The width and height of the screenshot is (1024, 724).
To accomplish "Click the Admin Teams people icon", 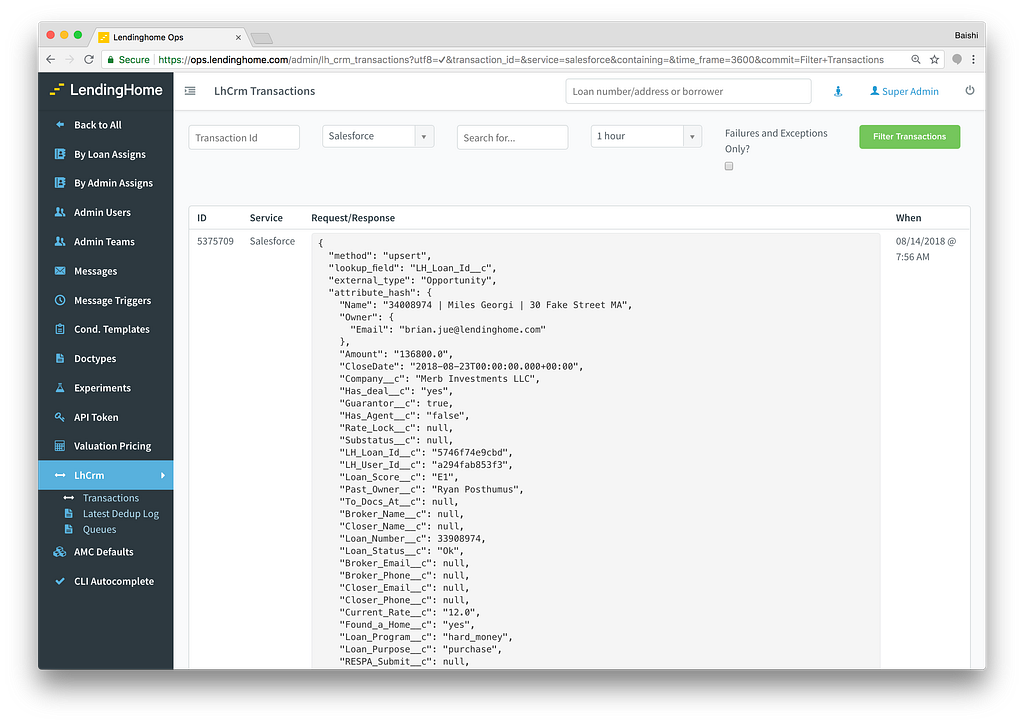I will click(60, 242).
